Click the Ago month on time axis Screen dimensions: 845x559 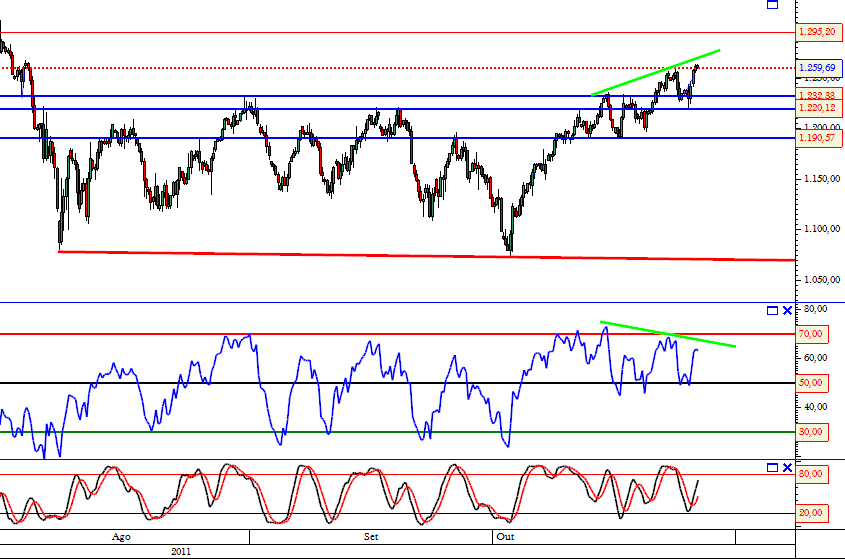pos(121,537)
